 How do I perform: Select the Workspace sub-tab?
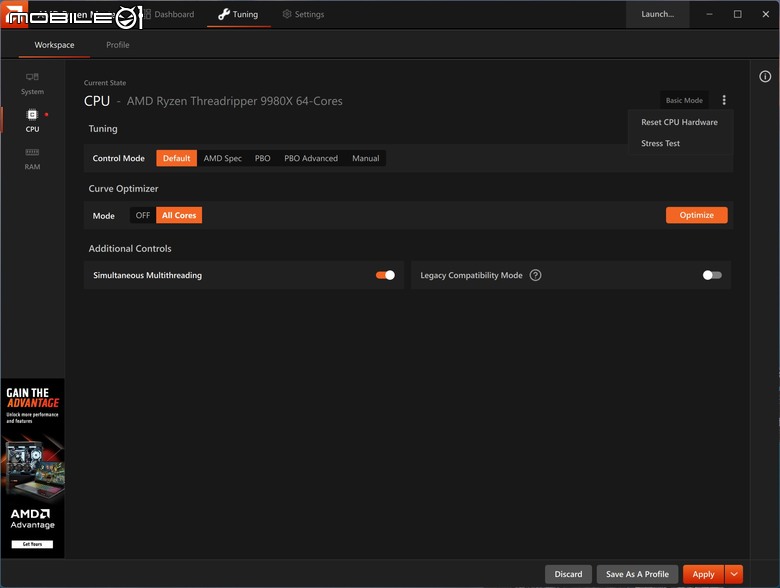coord(54,45)
